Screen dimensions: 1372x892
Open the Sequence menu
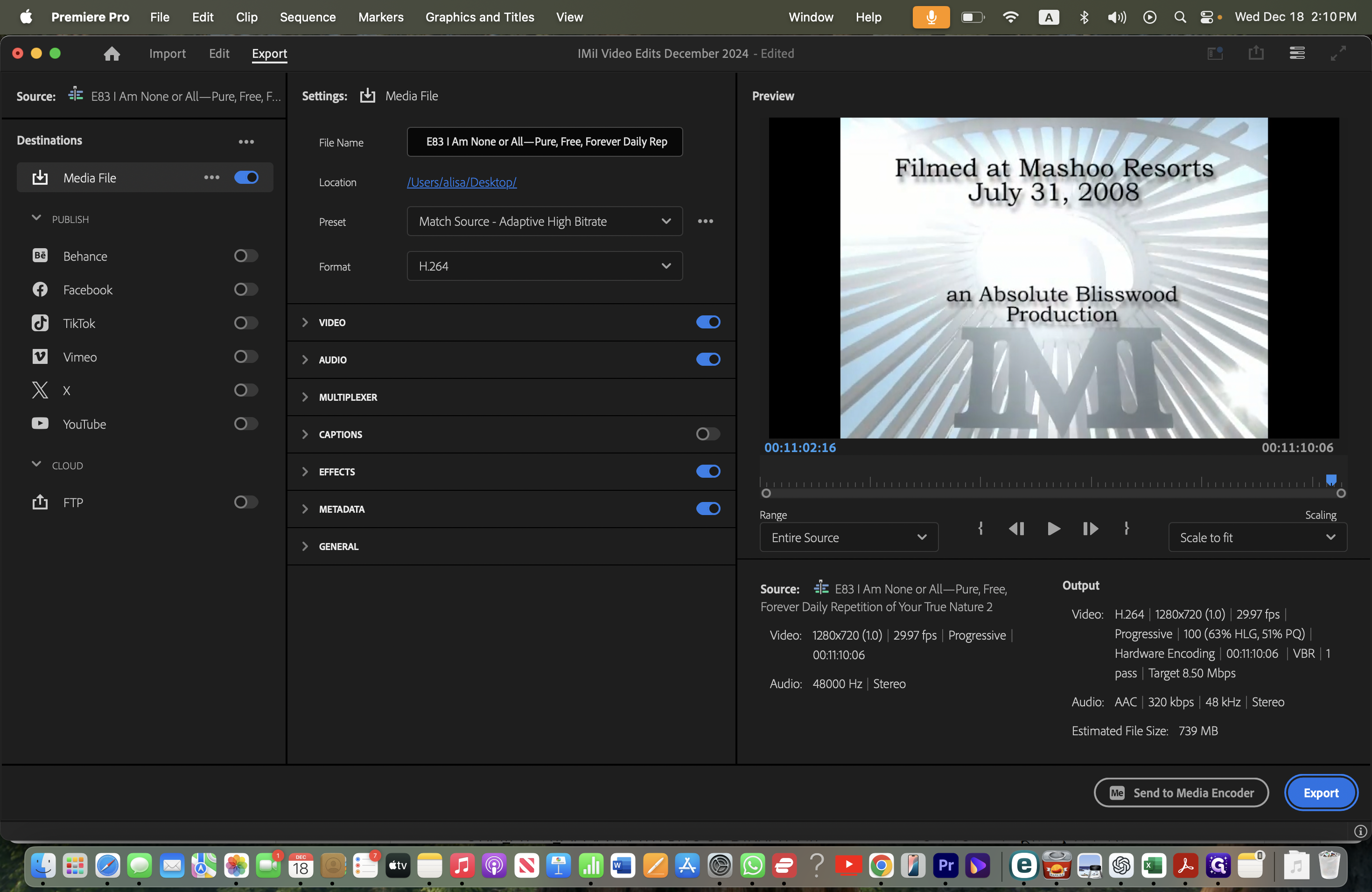[x=308, y=17]
